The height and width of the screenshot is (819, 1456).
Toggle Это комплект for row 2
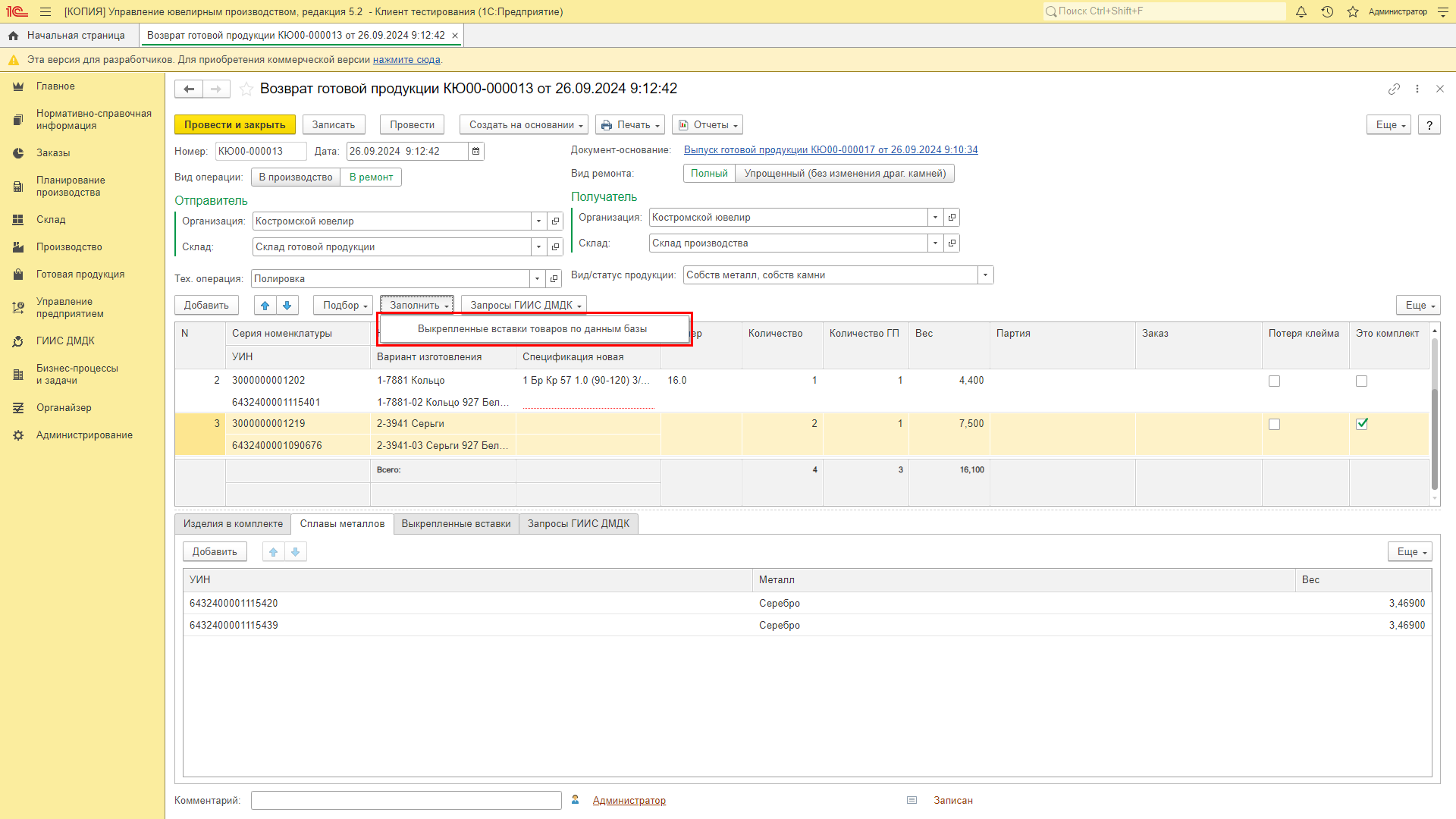[x=1361, y=381]
